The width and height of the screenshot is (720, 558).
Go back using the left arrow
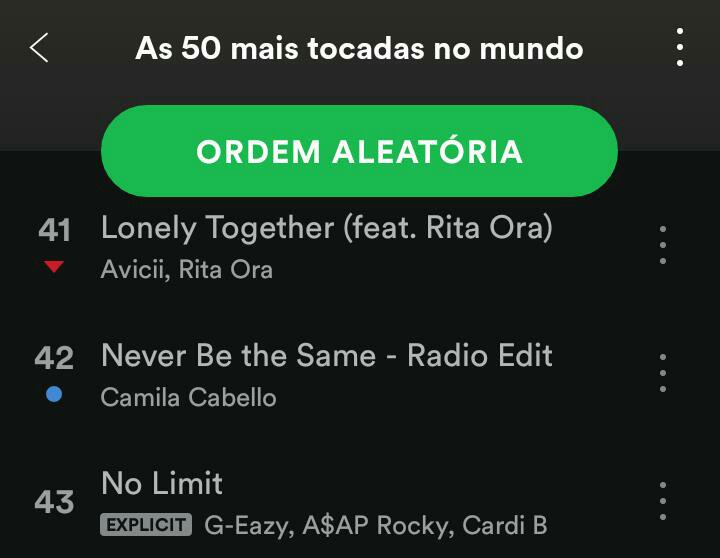click(39, 48)
